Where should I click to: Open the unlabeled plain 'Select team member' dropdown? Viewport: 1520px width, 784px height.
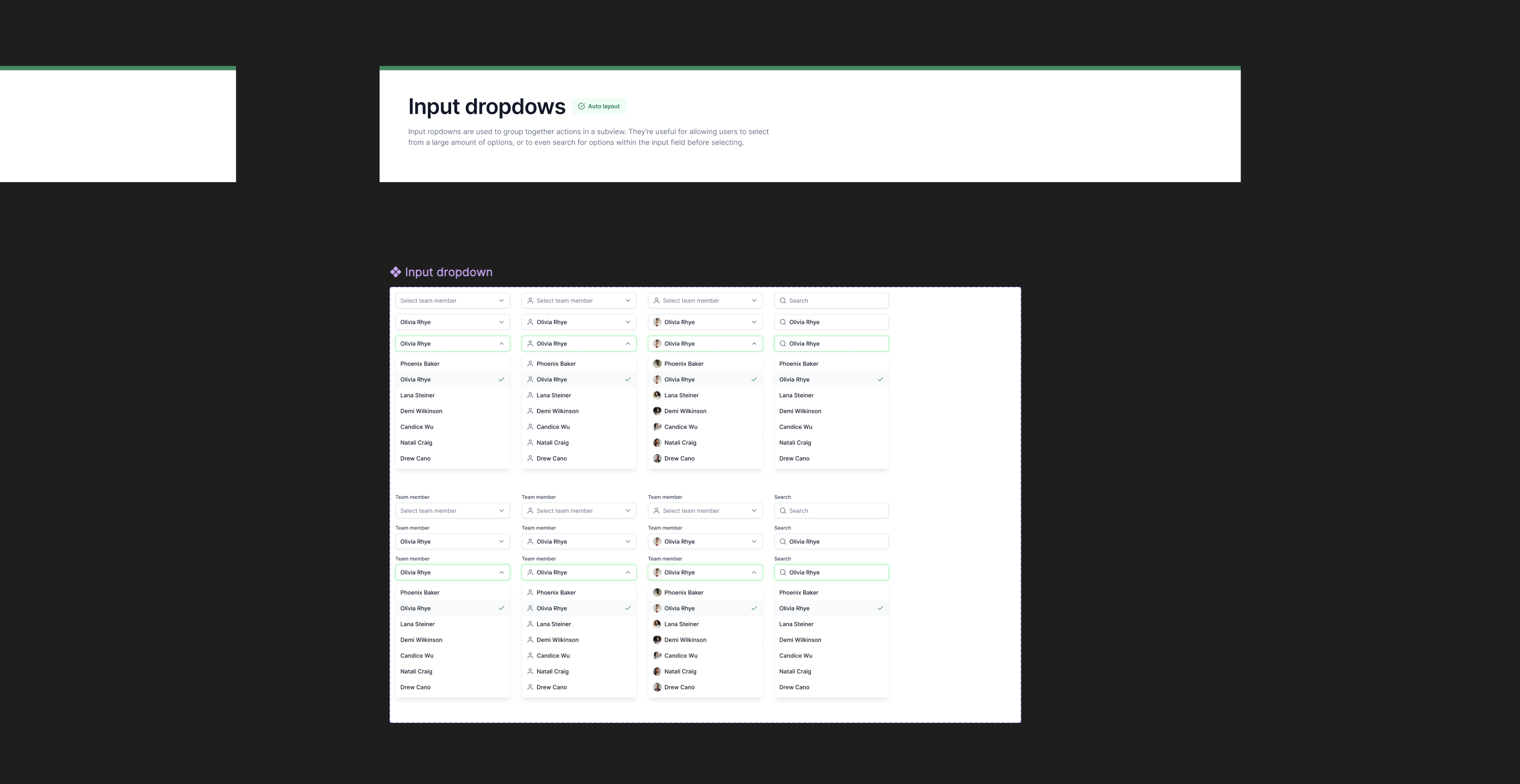point(452,301)
